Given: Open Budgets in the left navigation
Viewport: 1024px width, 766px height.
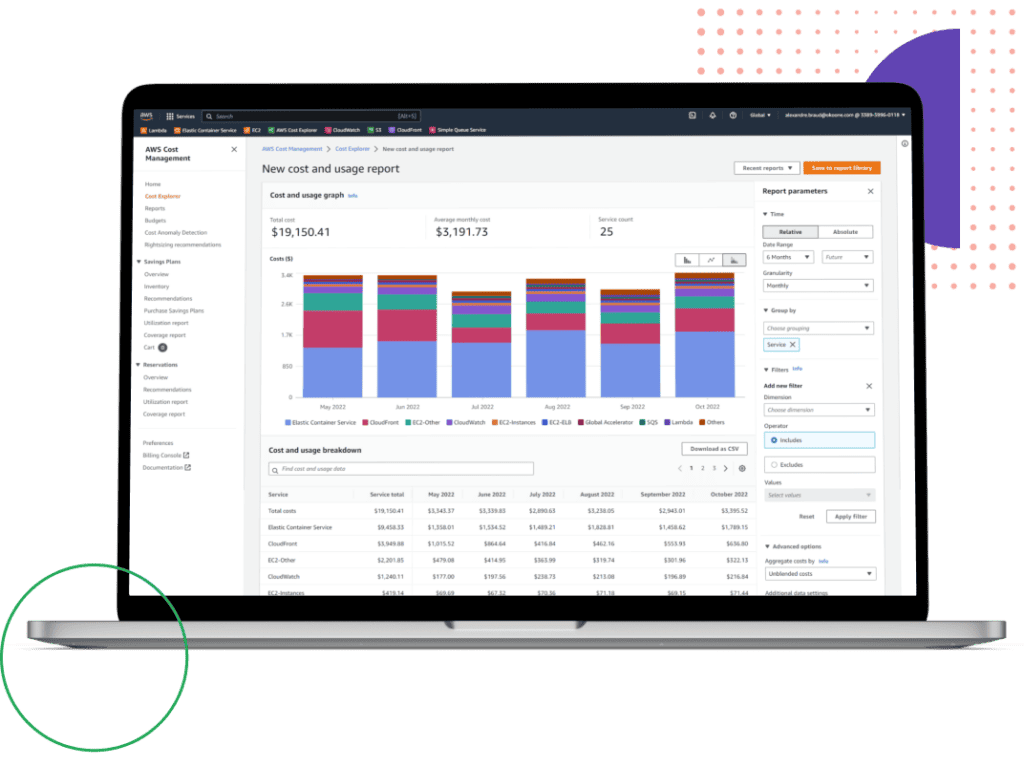Looking at the screenshot, I should pos(155,220).
